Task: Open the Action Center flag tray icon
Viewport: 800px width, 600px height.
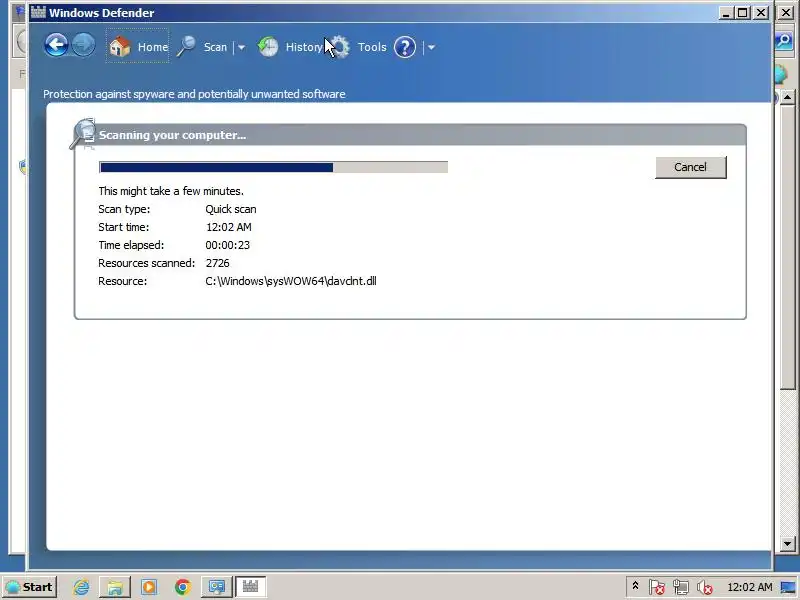Action: (x=657, y=587)
